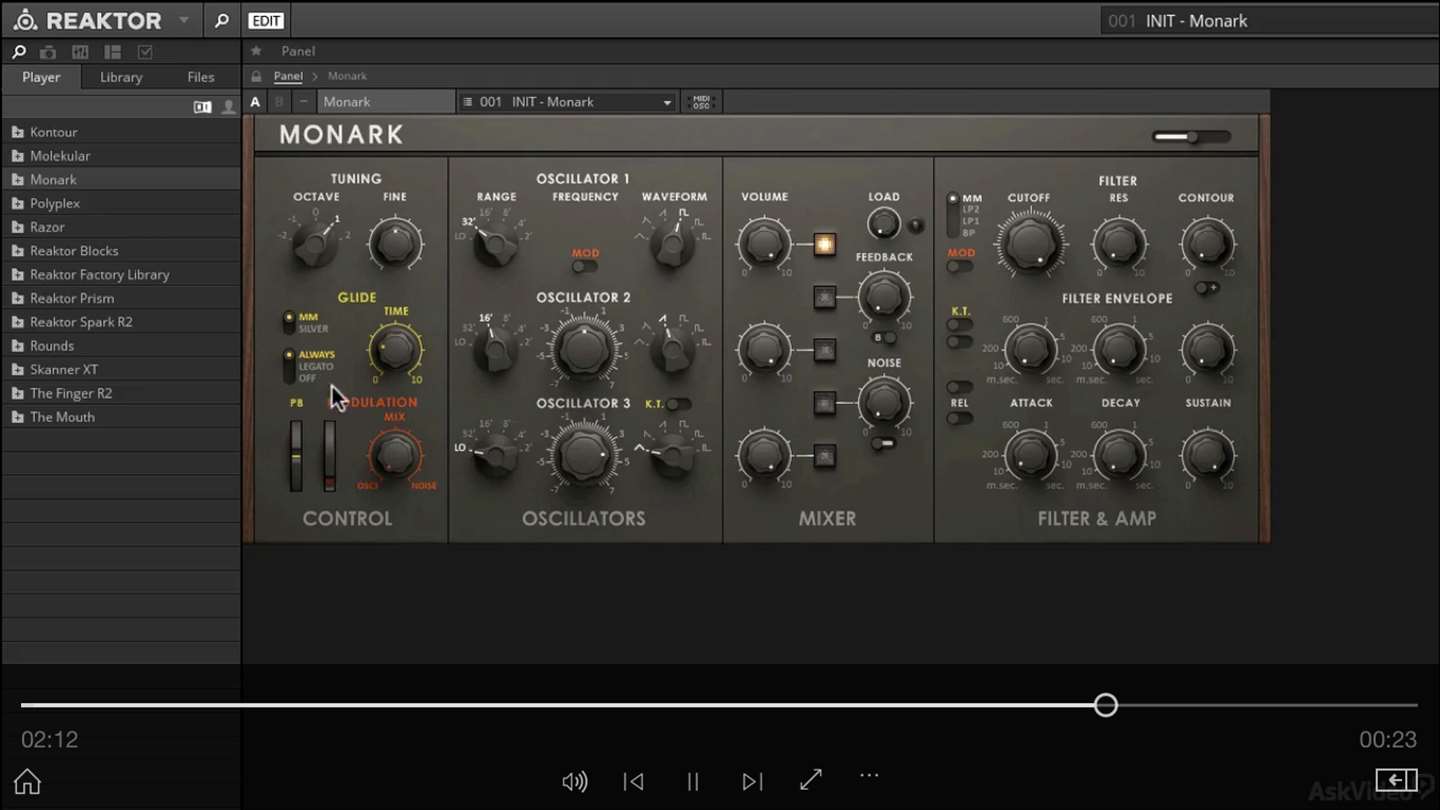Select the magnifier icon in the browser toolbar
This screenshot has height=810, width=1440.
(x=19, y=52)
